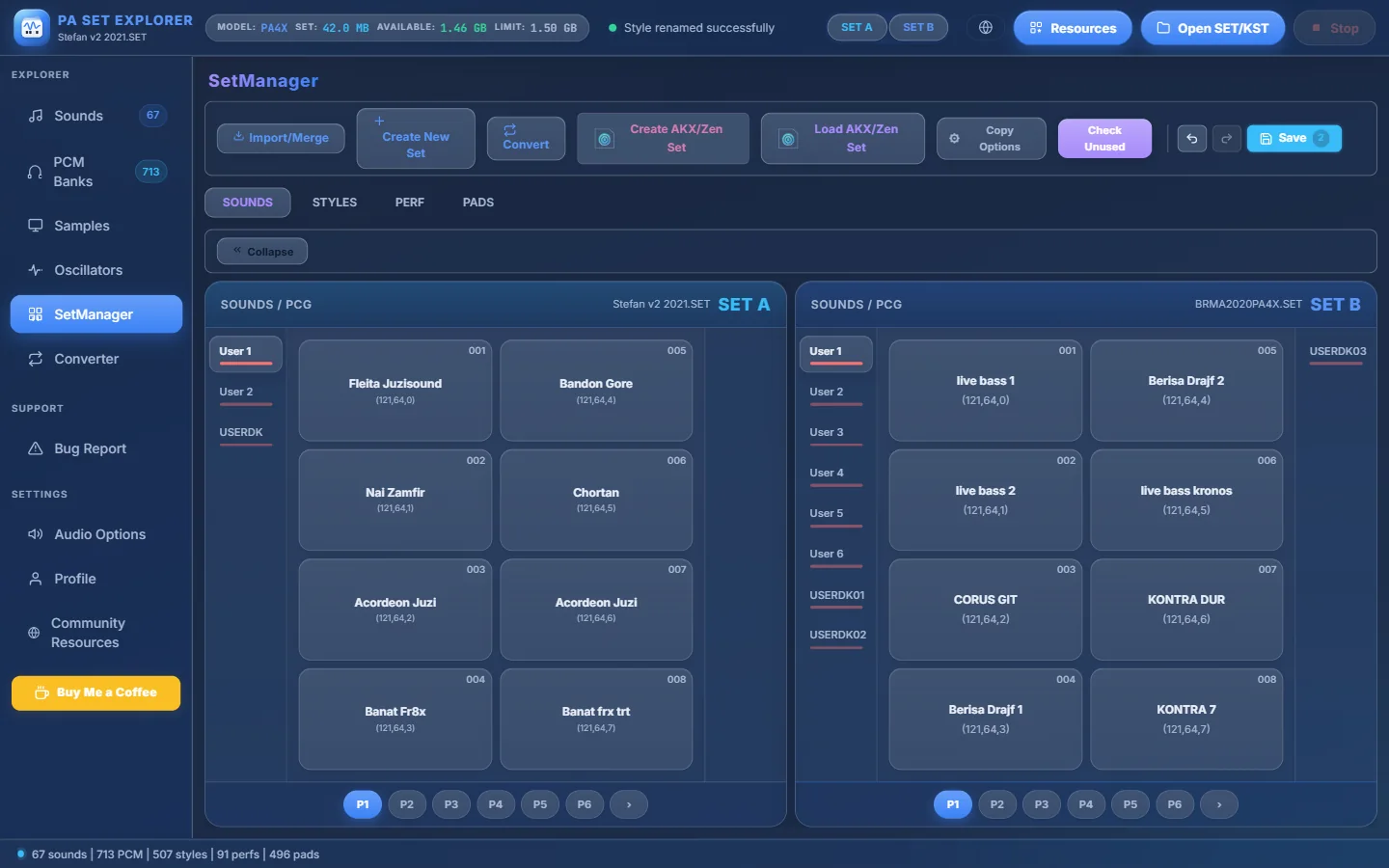Click the Import/Merge button

pyautogui.click(x=281, y=139)
